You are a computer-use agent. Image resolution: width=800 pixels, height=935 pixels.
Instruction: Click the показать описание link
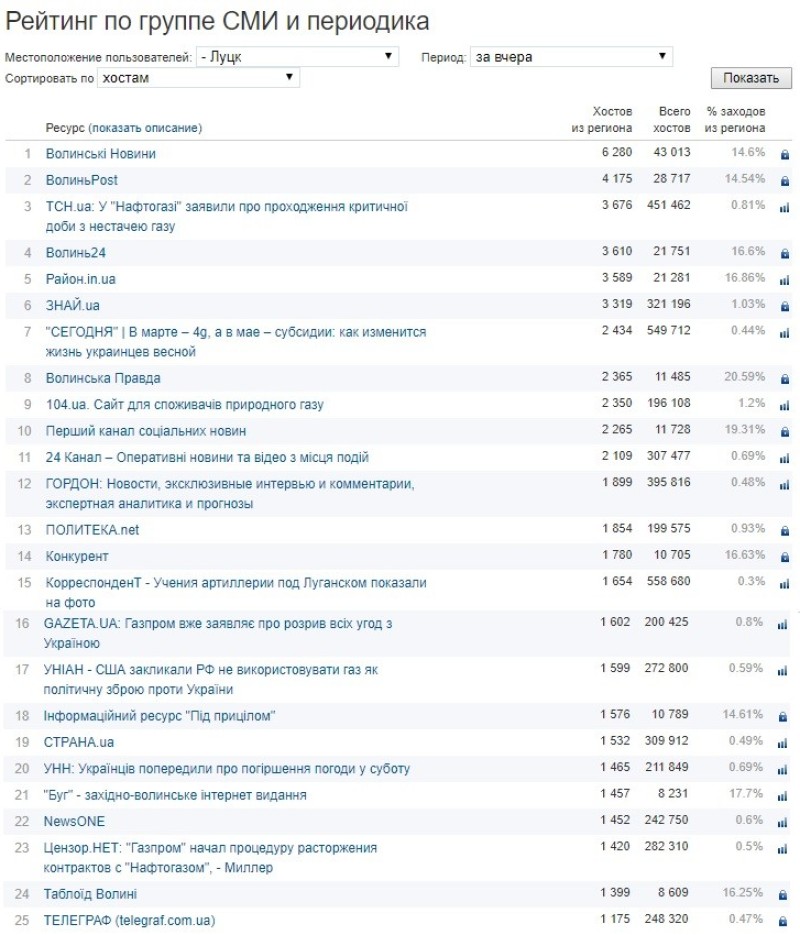coord(144,128)
